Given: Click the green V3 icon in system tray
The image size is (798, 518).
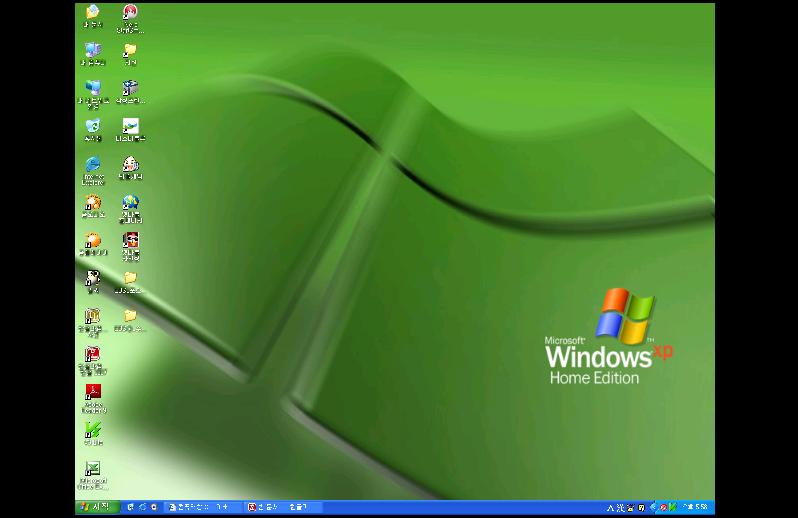Looking at the screenshot, I should [673, 507].
